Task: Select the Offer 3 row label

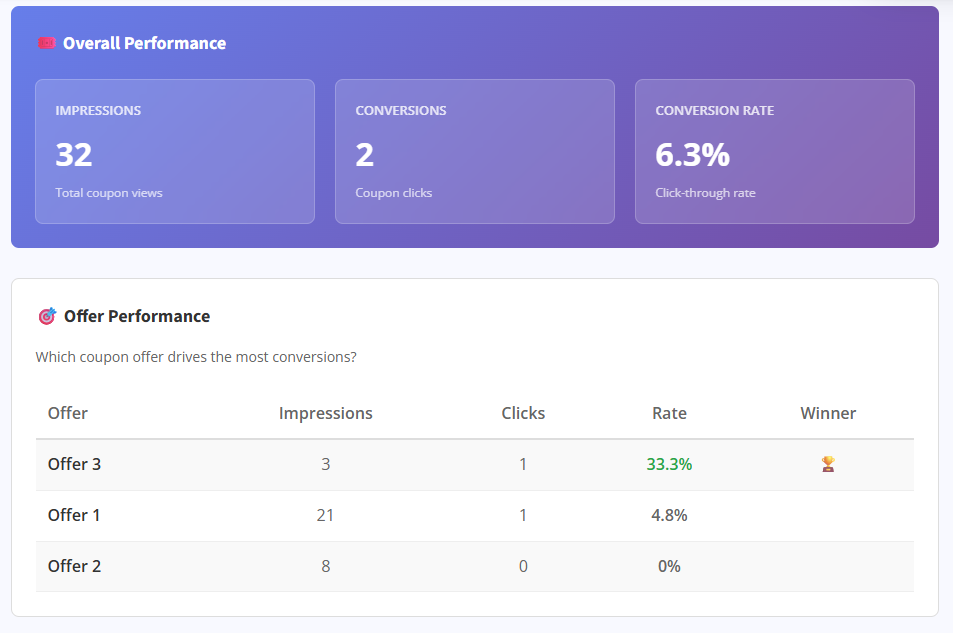Action: [74, 464]
